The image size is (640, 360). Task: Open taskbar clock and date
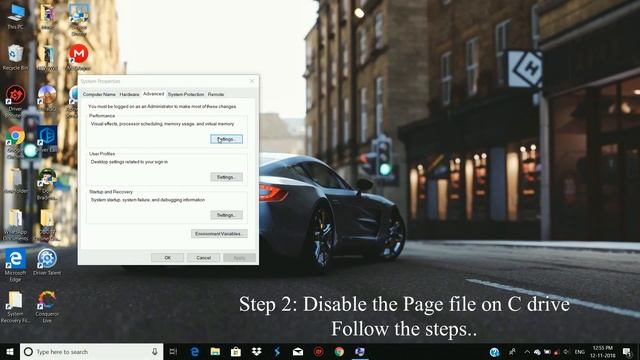coord(603,351)
